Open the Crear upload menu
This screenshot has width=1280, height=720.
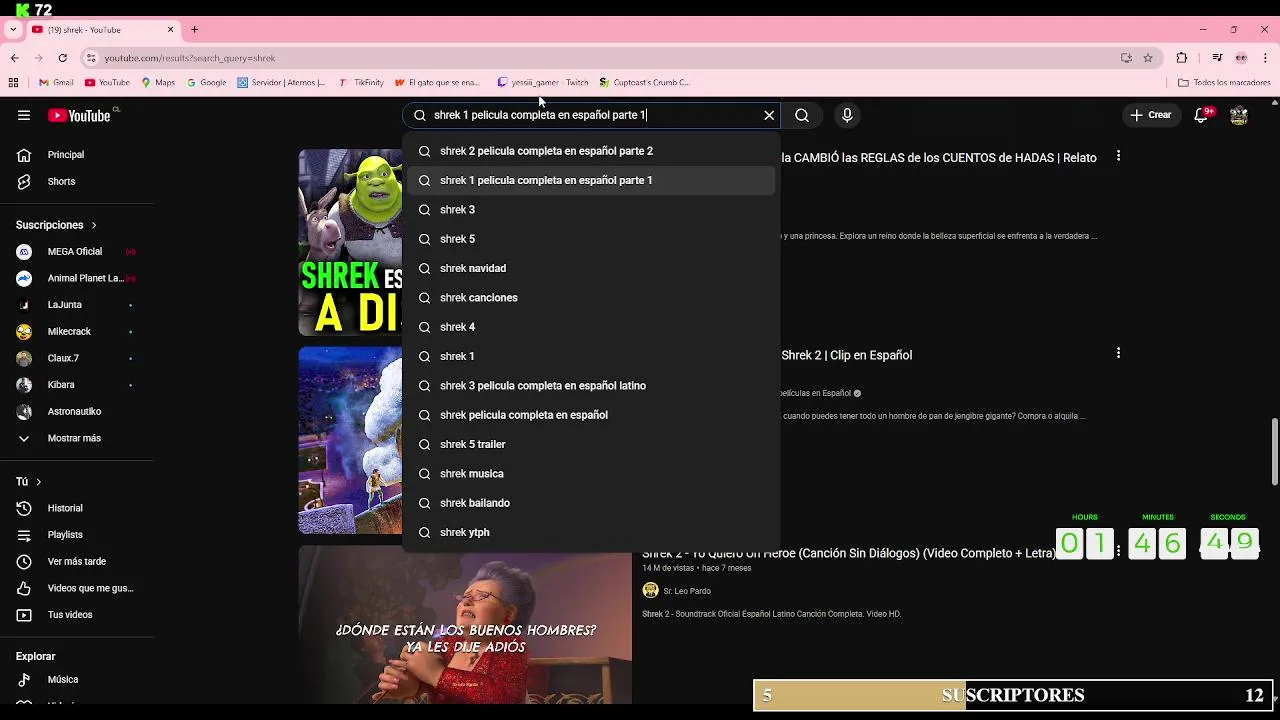1150,115
